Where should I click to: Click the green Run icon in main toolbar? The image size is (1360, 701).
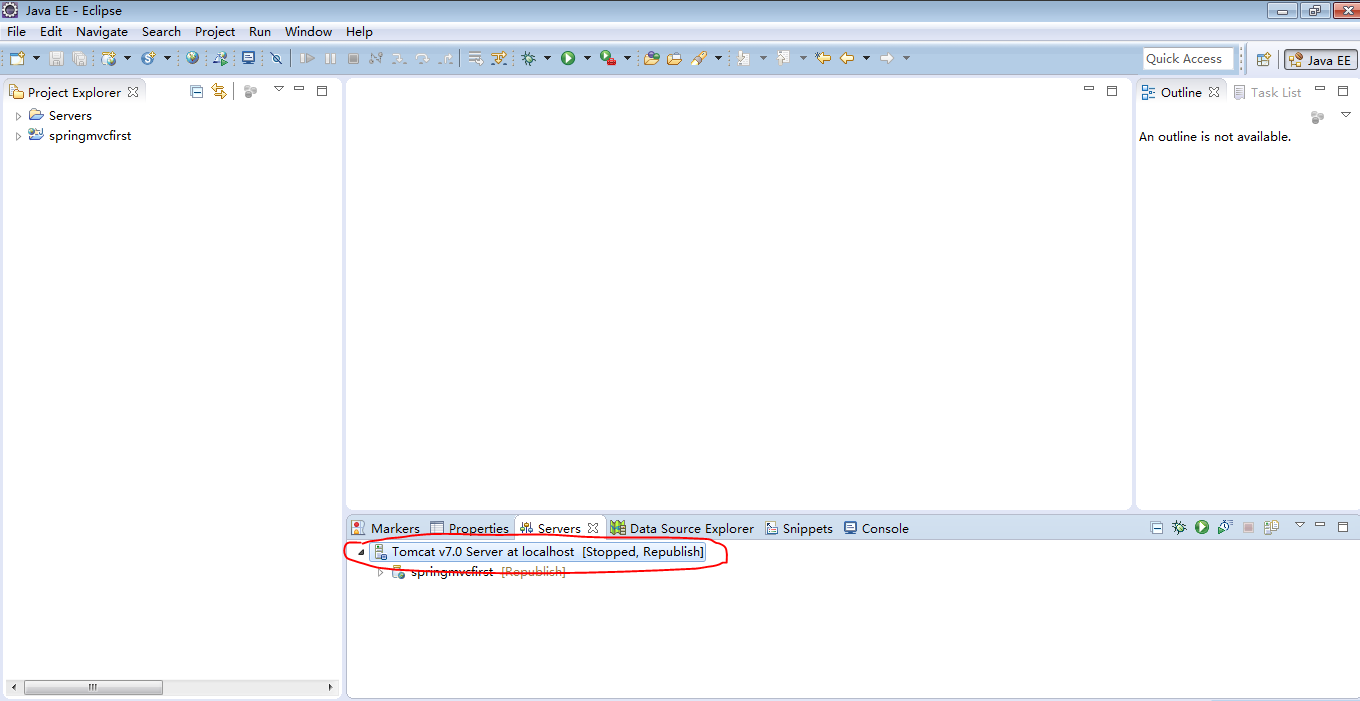point(568,58)
